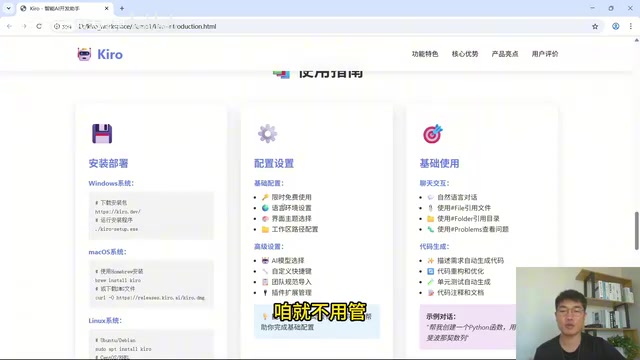
Task: Click the plug icon beside 插件扩展管理
Action: point(265,293)
